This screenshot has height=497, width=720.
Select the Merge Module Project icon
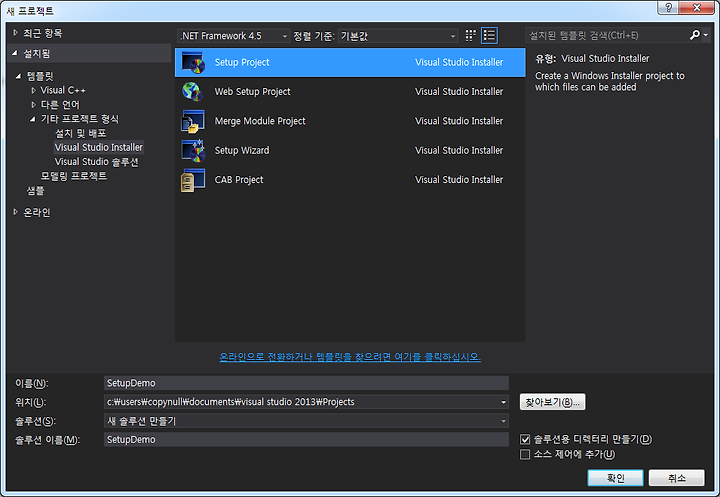click(x=193, y=121)
